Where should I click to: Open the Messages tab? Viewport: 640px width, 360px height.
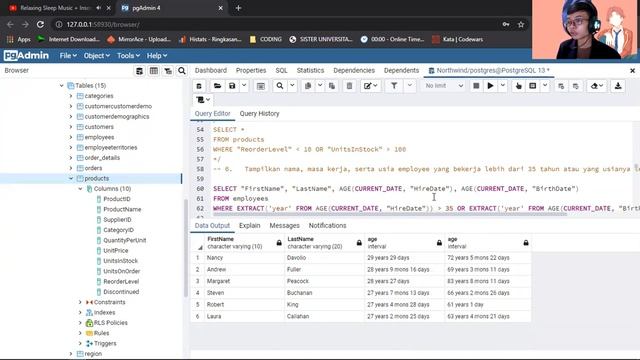[284, 225]
